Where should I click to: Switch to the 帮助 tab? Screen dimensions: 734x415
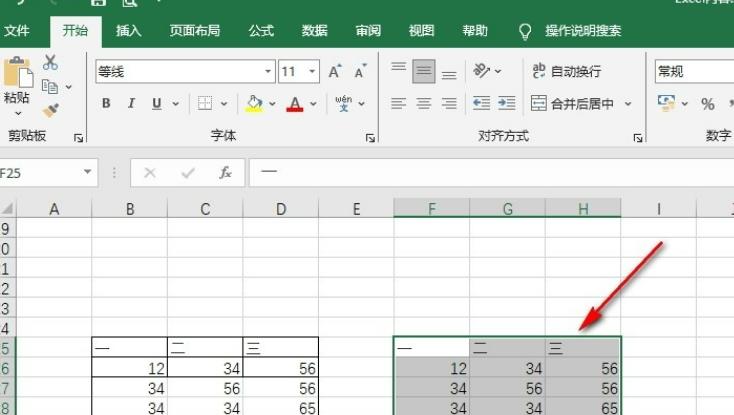tap(475, 31)
